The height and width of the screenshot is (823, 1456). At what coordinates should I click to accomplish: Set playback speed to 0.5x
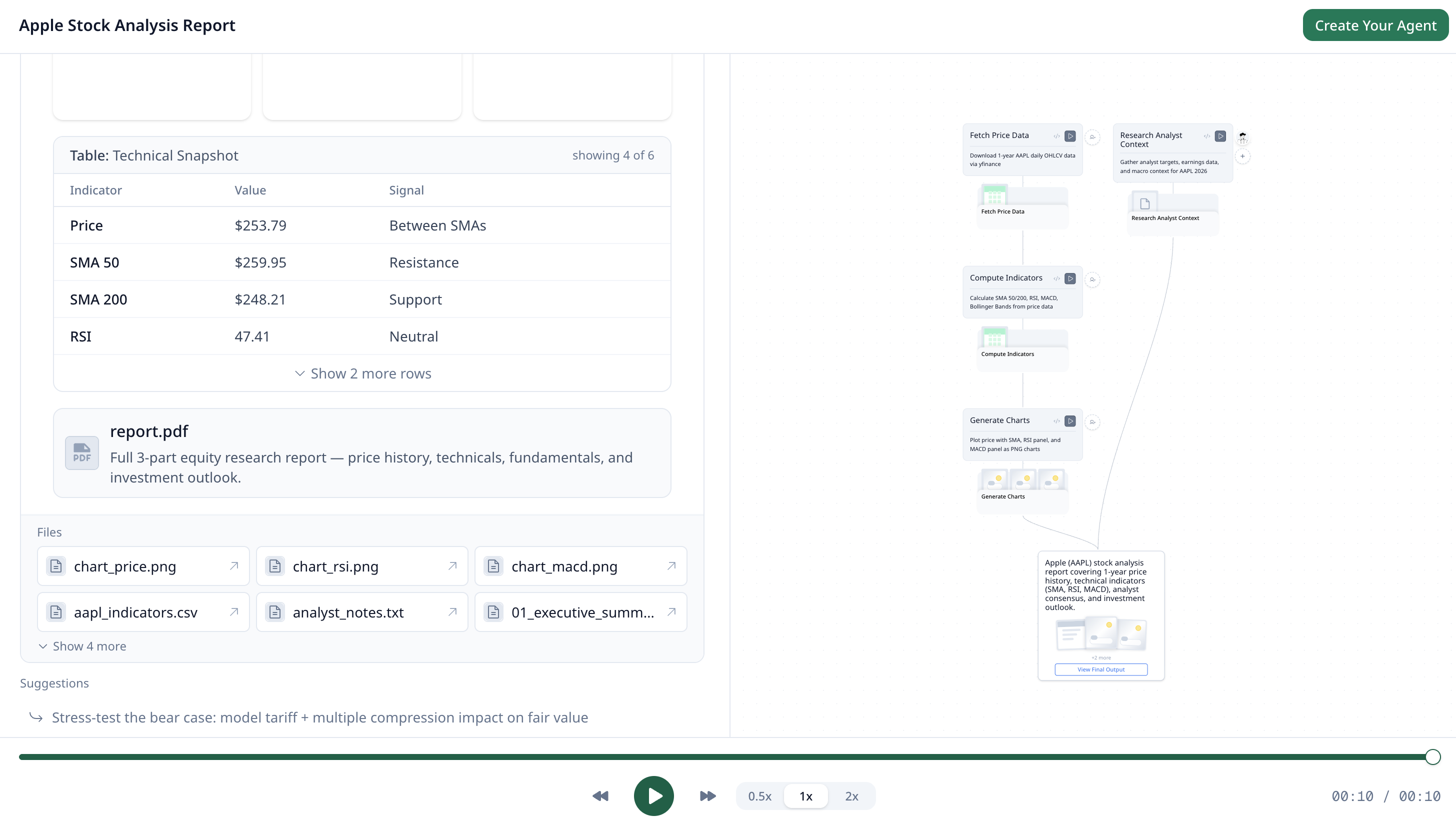pos(759,796)
